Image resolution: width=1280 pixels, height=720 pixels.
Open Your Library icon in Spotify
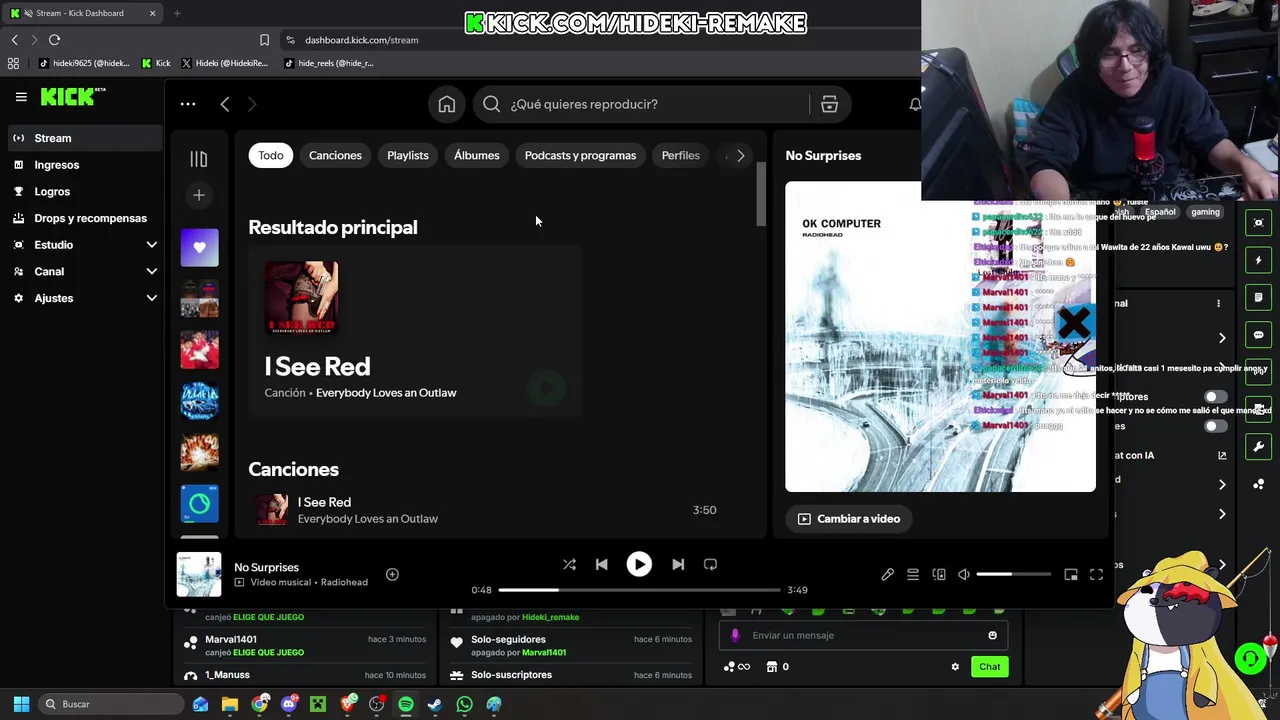coord(198,159)
